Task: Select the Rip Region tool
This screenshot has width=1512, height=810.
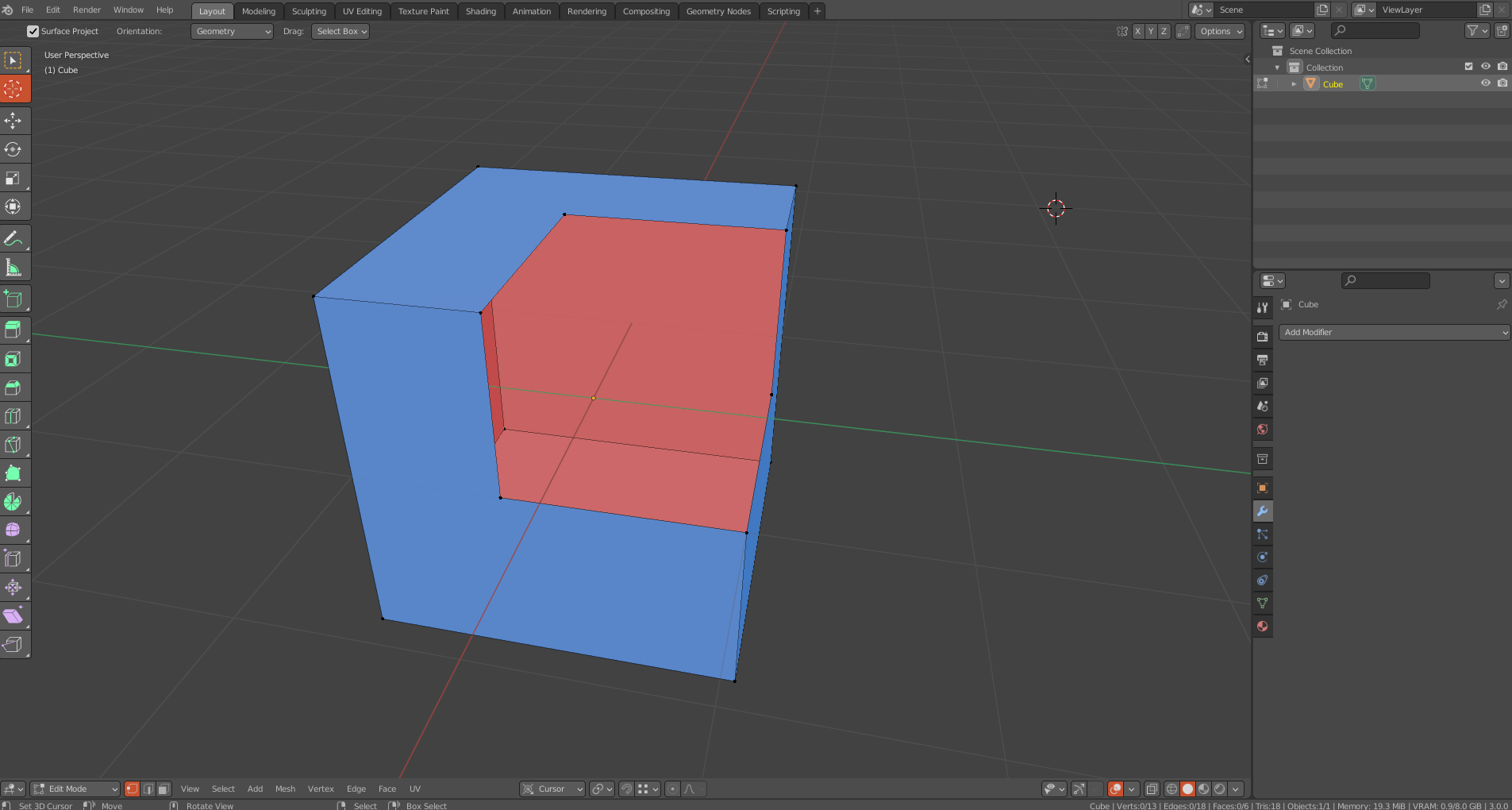Action: click(x=13, y=644)
